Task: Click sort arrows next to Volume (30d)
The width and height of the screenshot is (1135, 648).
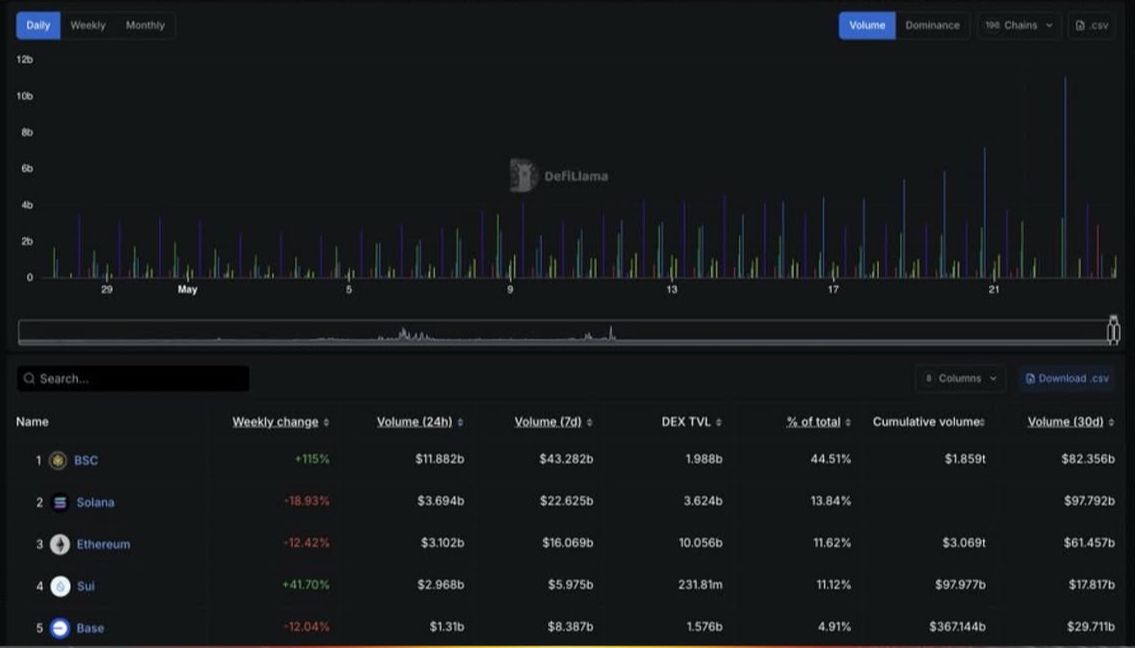Action: pyautogui.click(x=1111, y=422)
